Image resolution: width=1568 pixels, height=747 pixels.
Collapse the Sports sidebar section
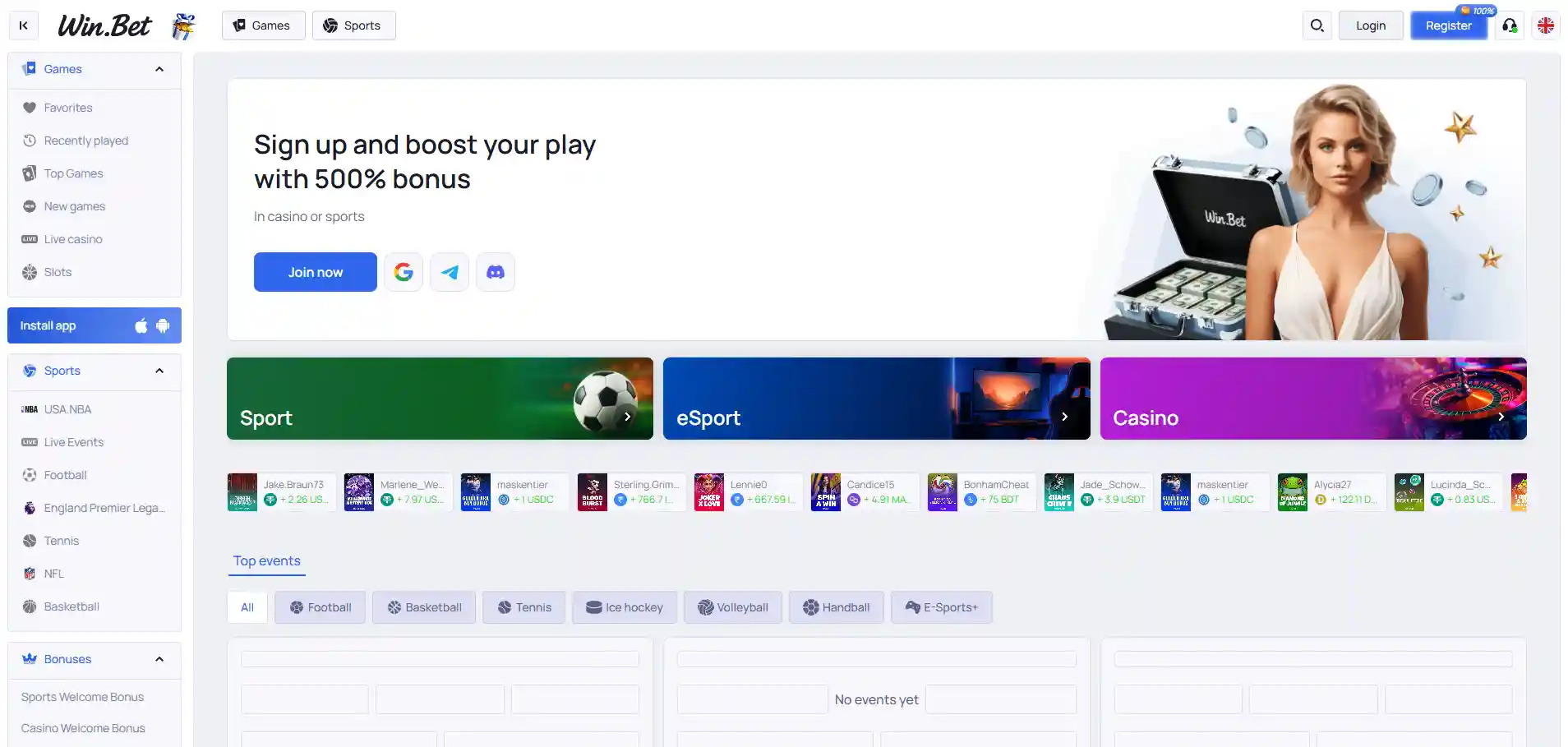point(159,371)
